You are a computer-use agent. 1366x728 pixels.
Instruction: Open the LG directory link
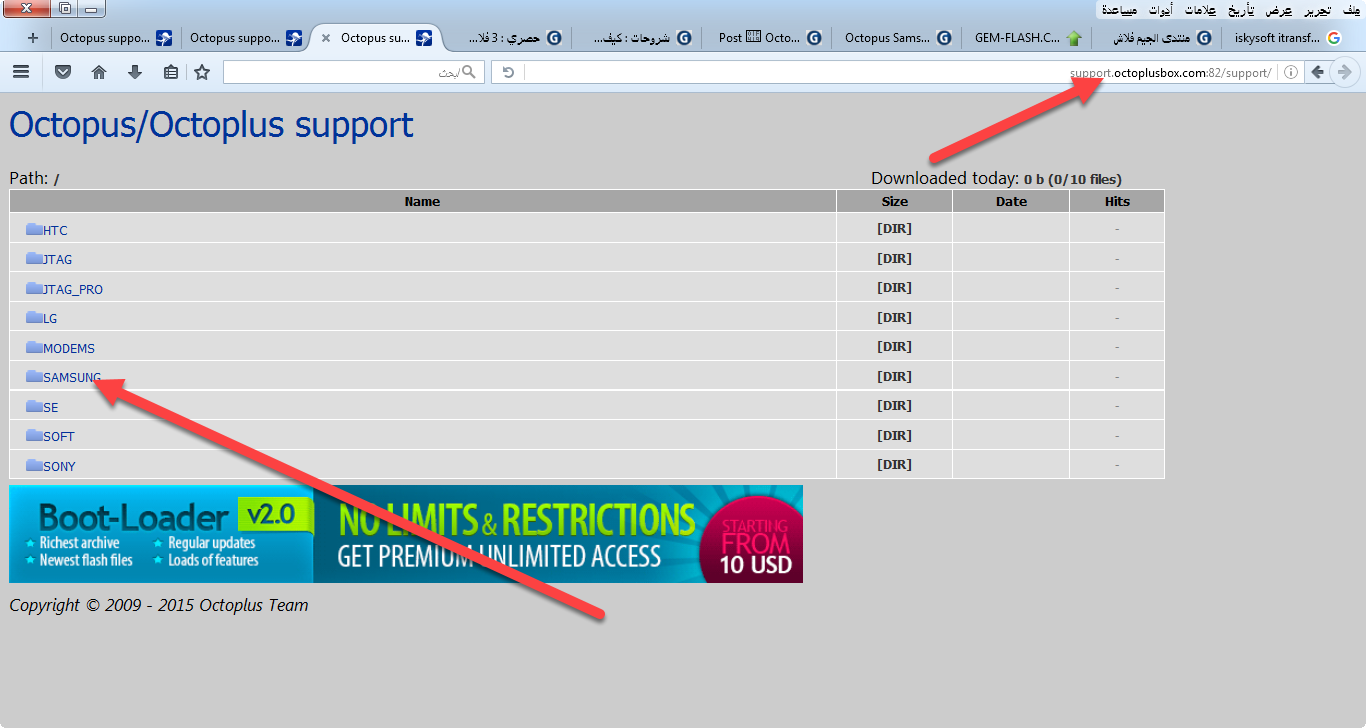point(50,319)
